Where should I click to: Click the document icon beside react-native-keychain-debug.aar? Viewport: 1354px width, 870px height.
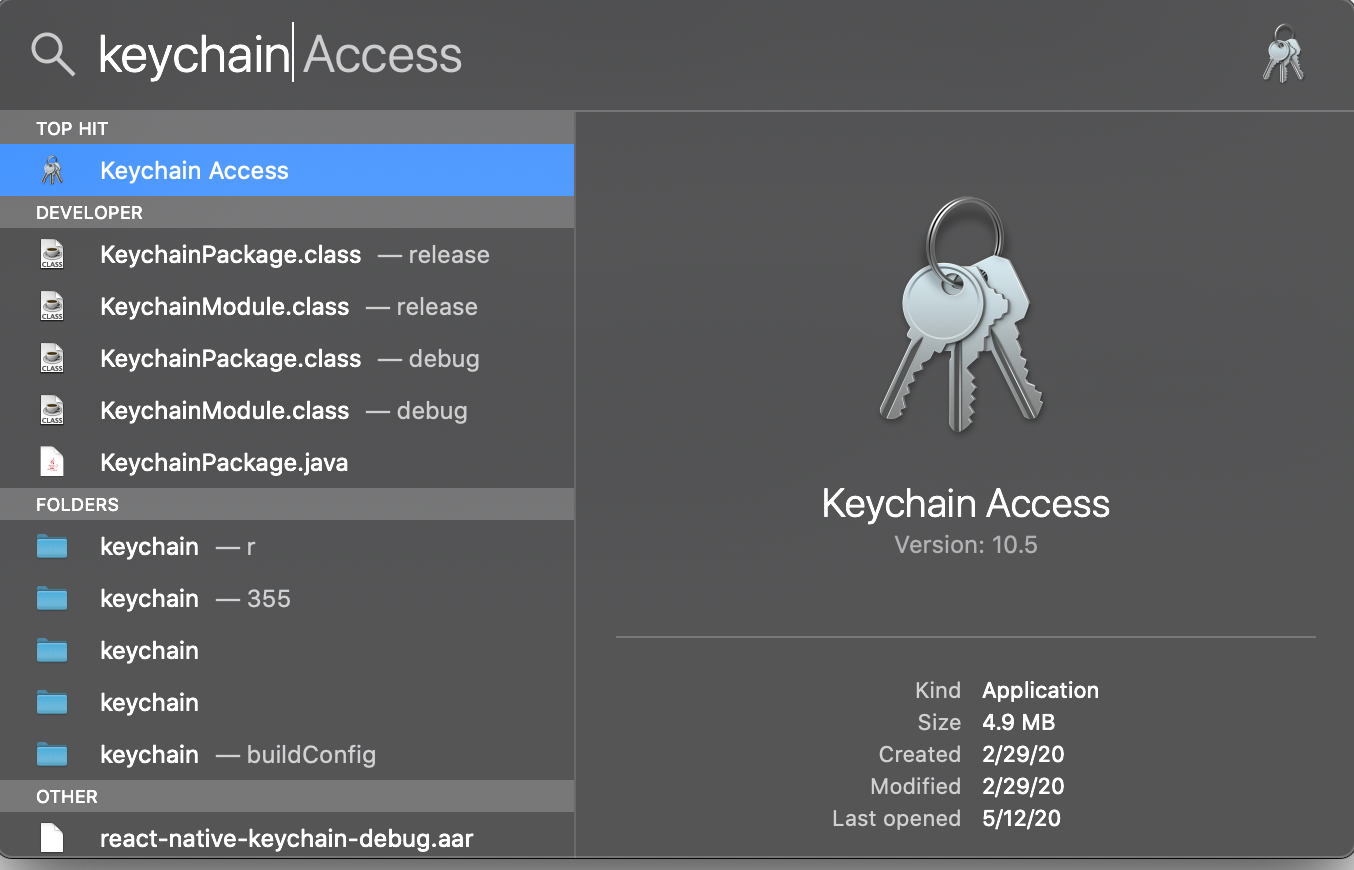[x=52, y=838]
